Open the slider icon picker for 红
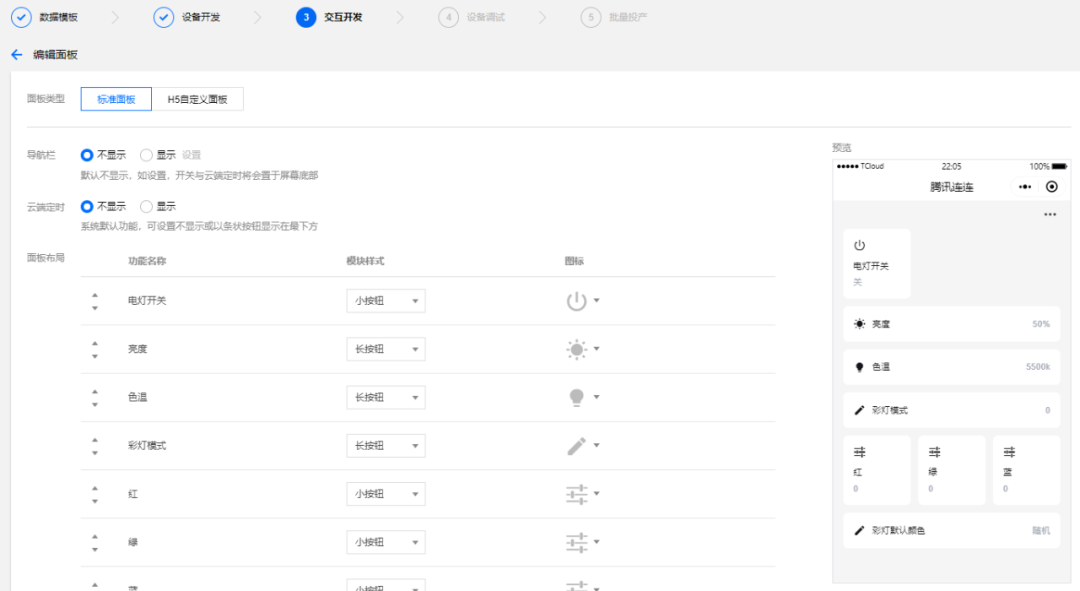This screenshot has width=1080, height=591. click(583, 494)
